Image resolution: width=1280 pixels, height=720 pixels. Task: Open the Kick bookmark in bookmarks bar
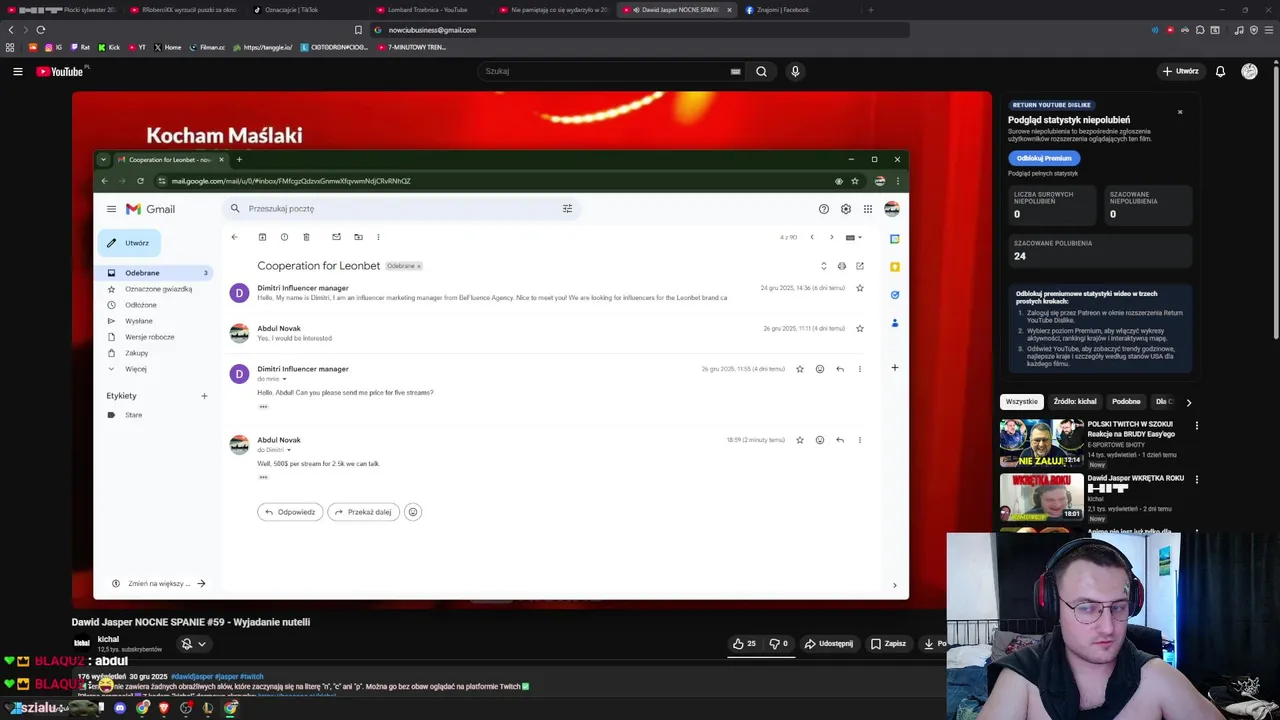coord(109,47)
